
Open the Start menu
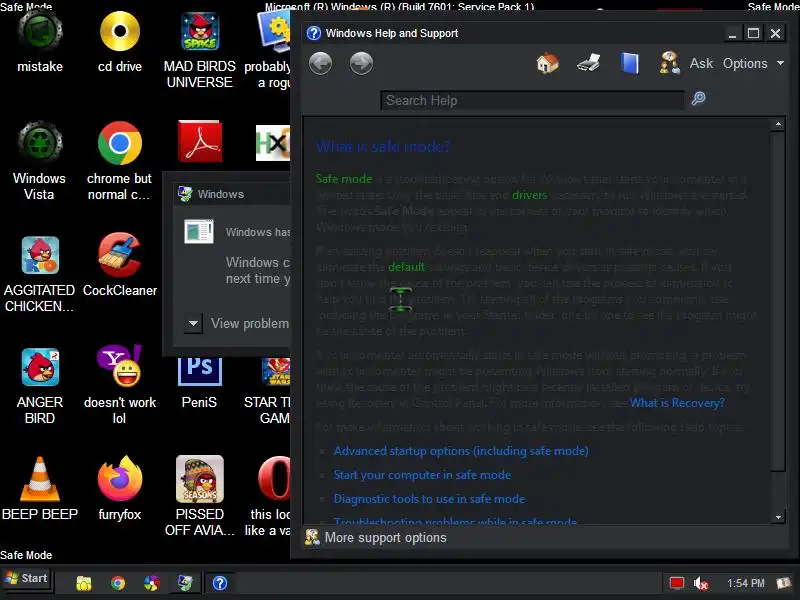pyautogui.click(x=27, y=579)
